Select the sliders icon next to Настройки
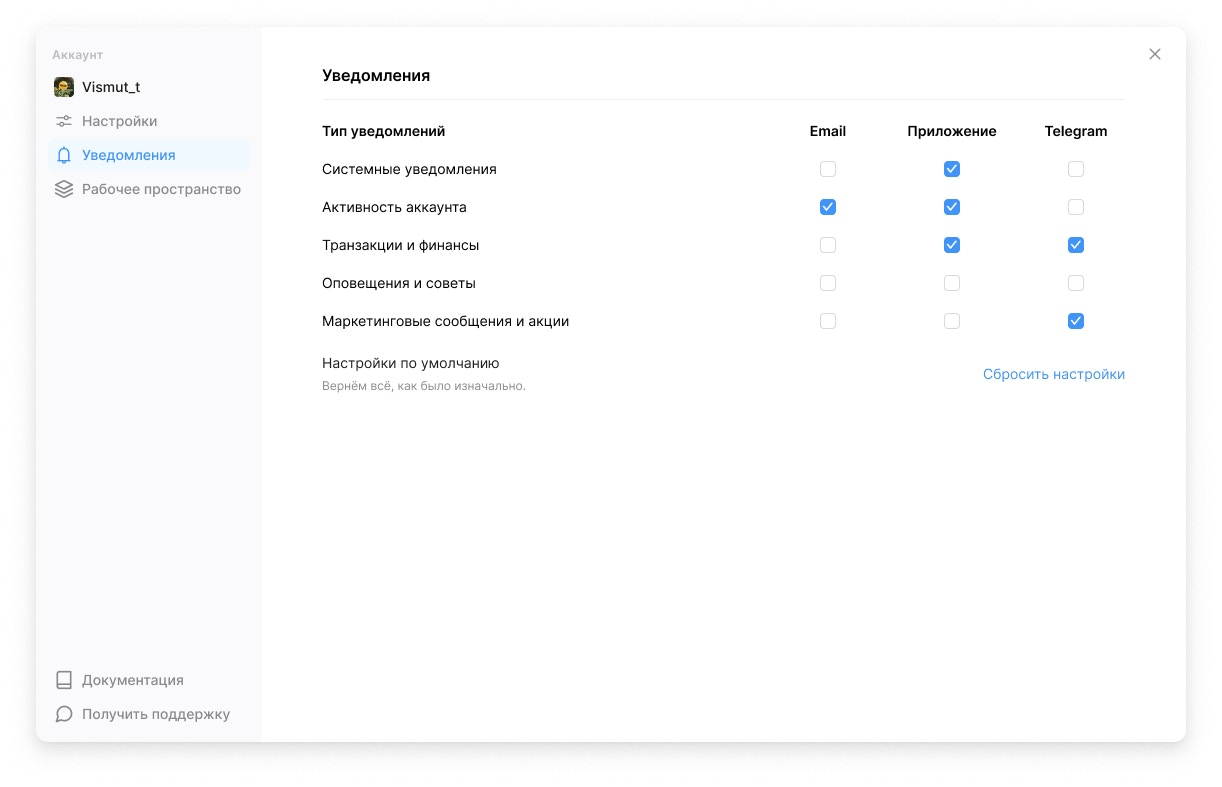The image size is (1222, 787). point(63,121)
